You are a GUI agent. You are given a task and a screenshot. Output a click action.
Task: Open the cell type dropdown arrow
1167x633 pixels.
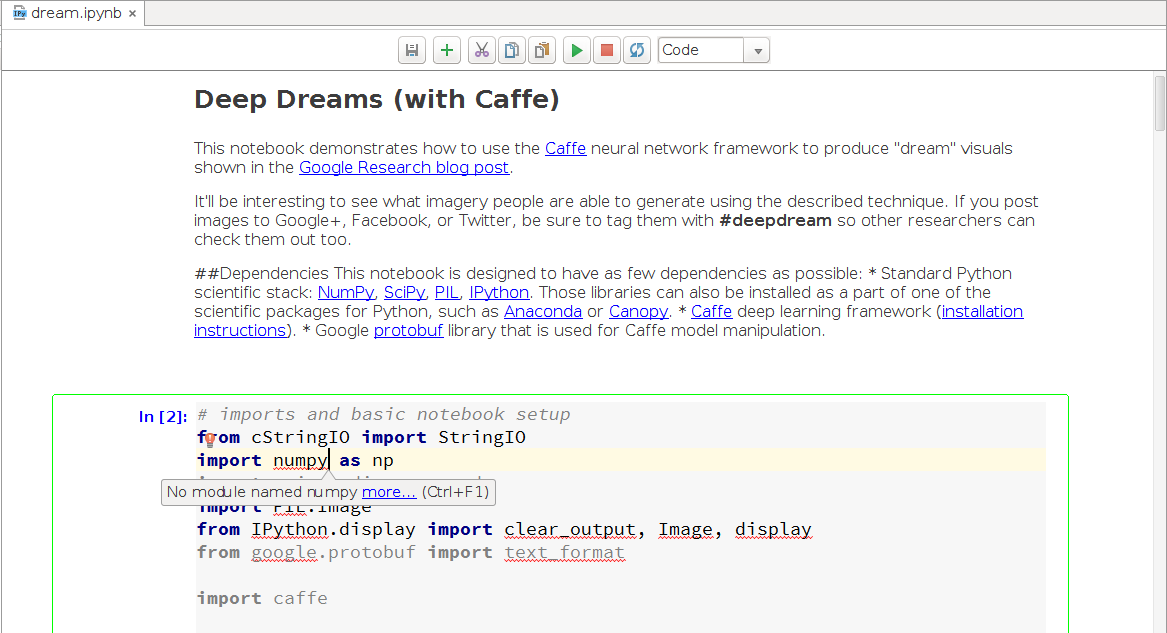[758, 51]
